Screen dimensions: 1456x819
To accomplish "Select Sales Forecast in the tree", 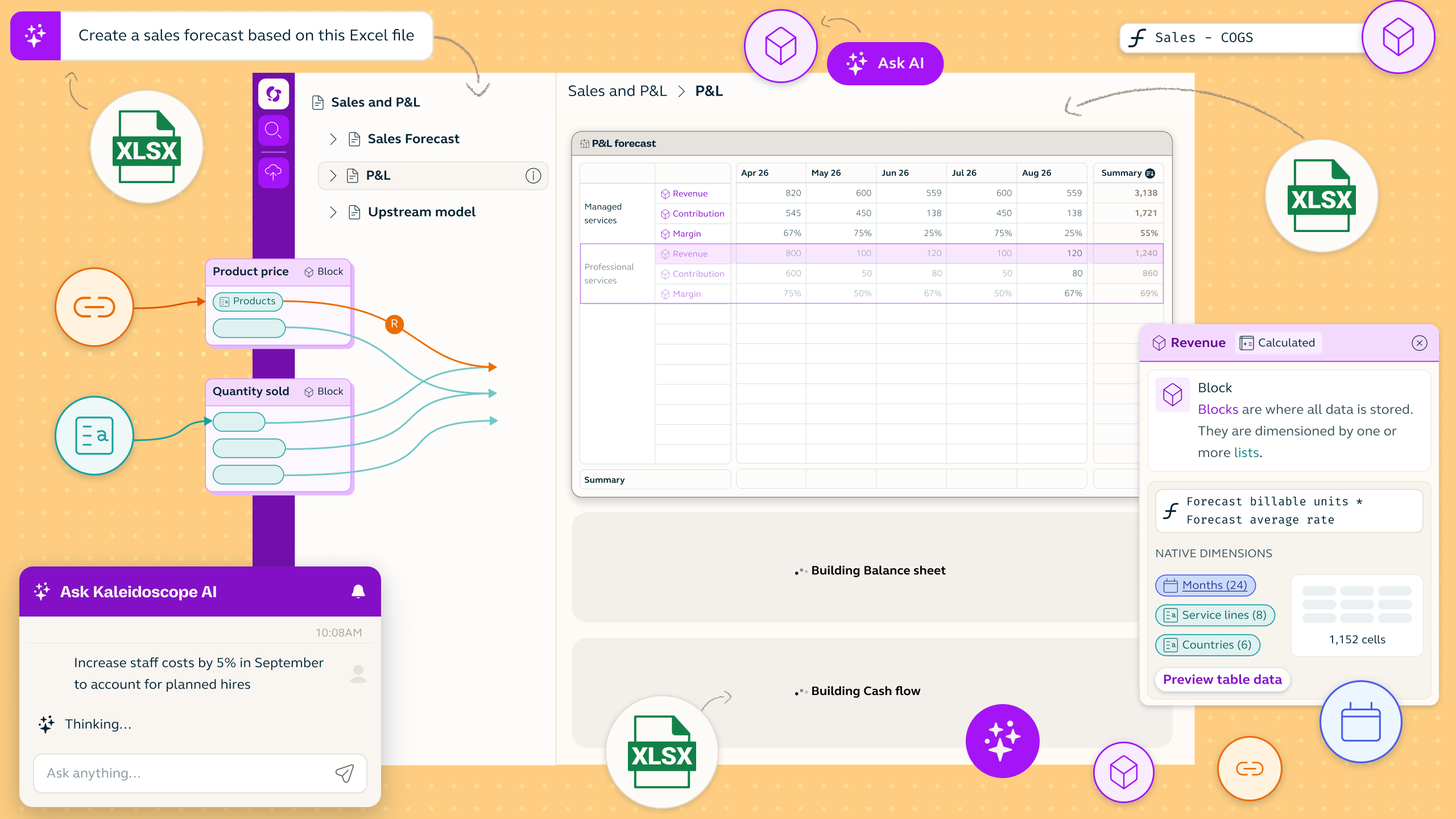I will pos(413,139).
